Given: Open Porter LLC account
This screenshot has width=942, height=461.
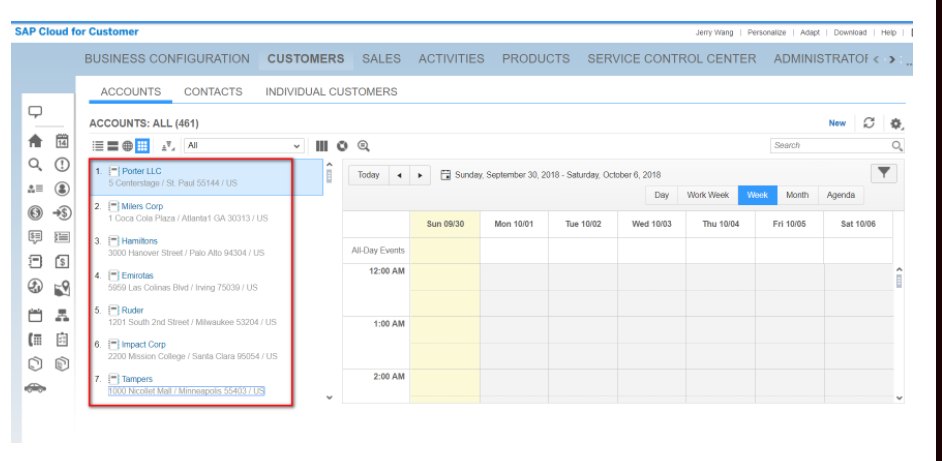Looking at the screenshot, I should pos(142,171).
